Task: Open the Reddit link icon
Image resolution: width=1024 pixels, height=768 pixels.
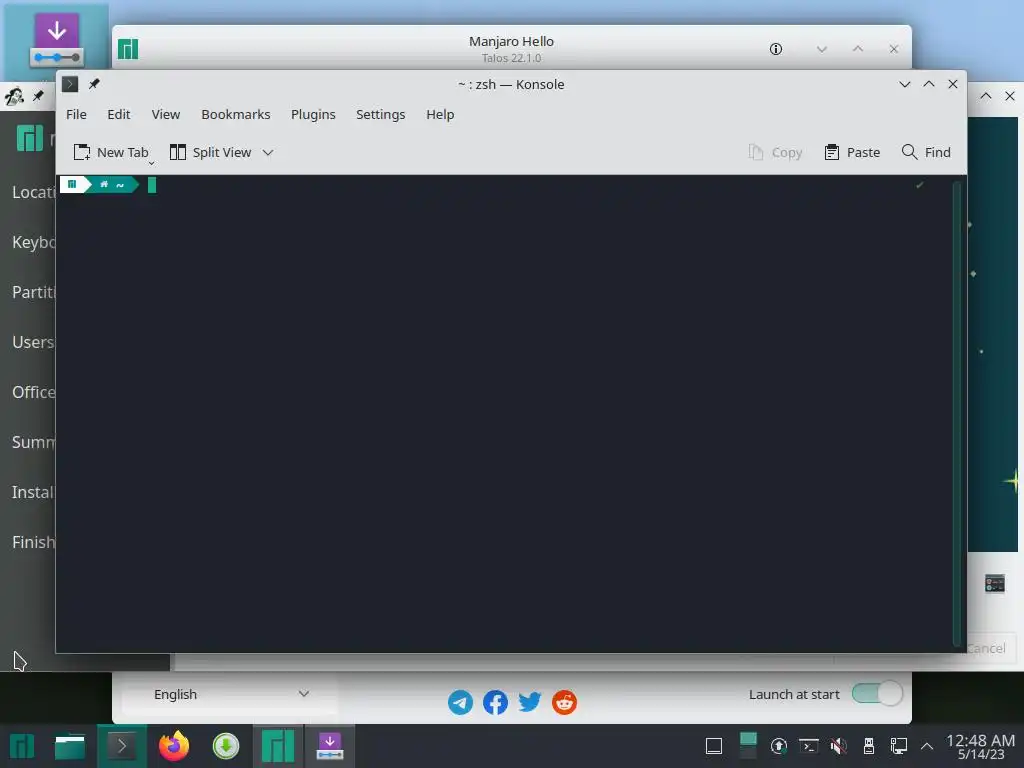Action: pos(564,703)
